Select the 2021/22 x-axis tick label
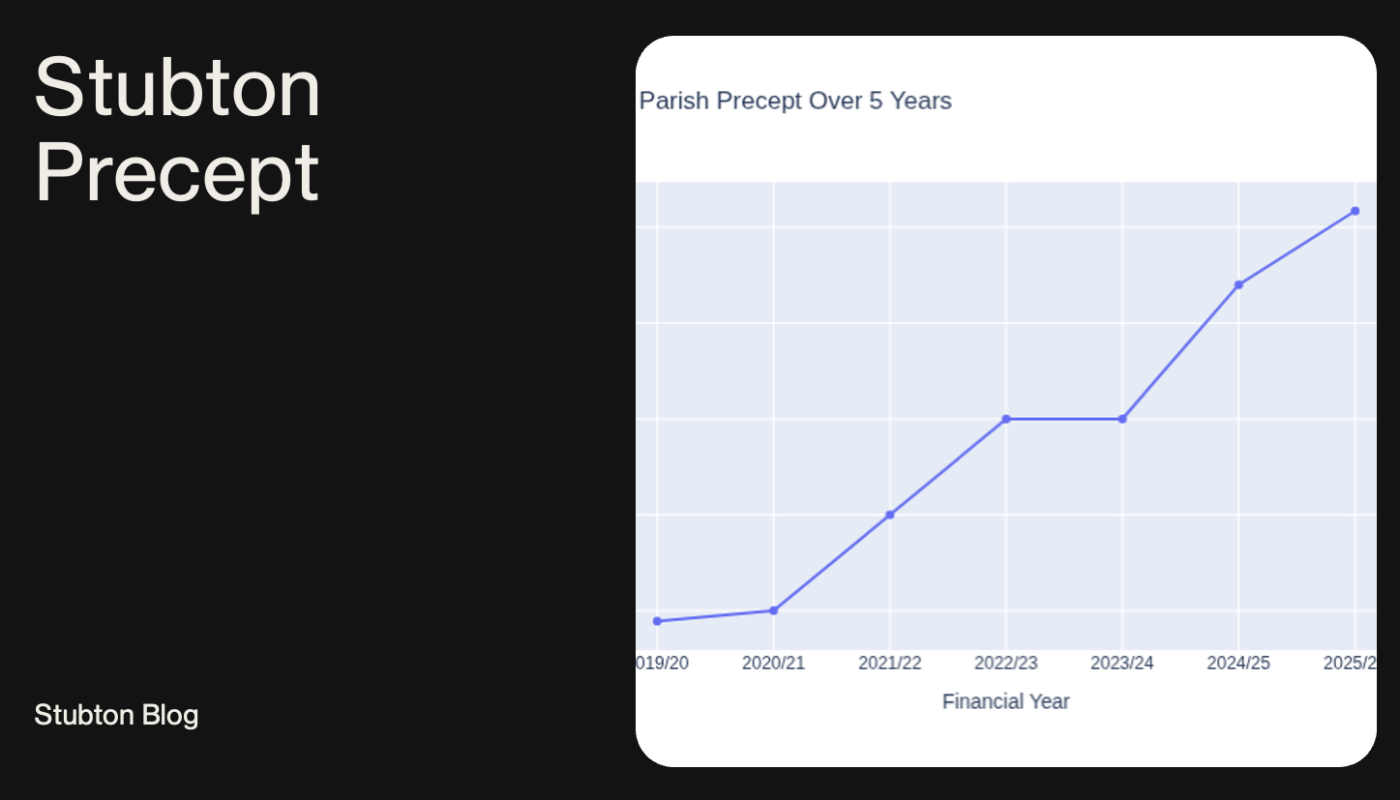 890,663
